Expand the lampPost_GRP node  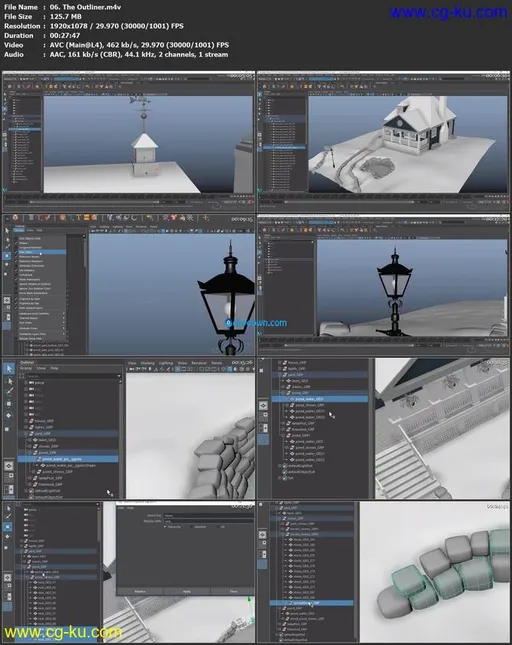tap(29, 478)
